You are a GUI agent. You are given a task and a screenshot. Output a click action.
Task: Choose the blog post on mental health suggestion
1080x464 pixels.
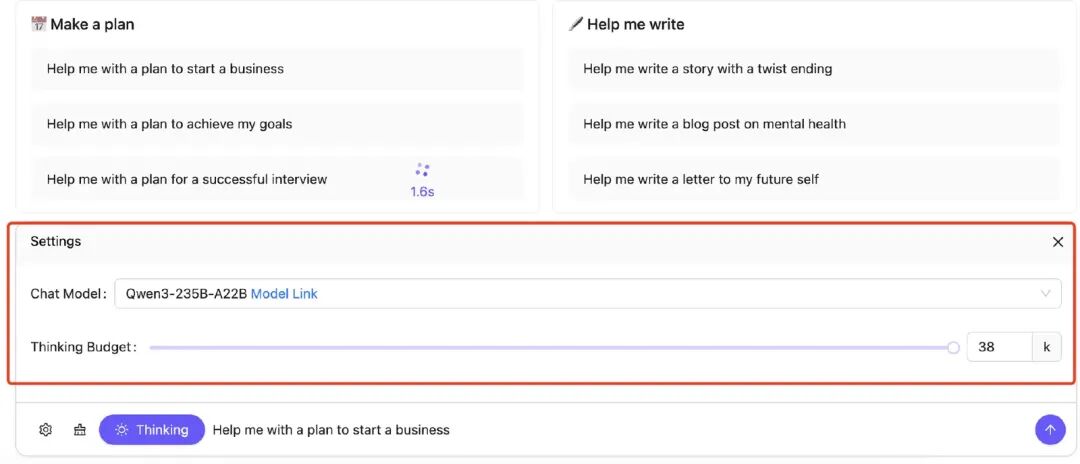pyautogui.click(x=814, y=124)
